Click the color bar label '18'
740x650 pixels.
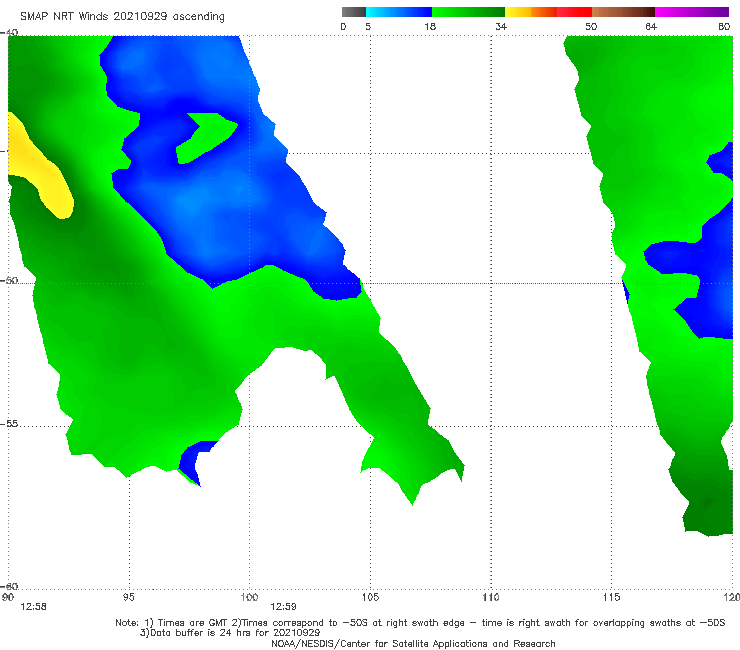430,26
